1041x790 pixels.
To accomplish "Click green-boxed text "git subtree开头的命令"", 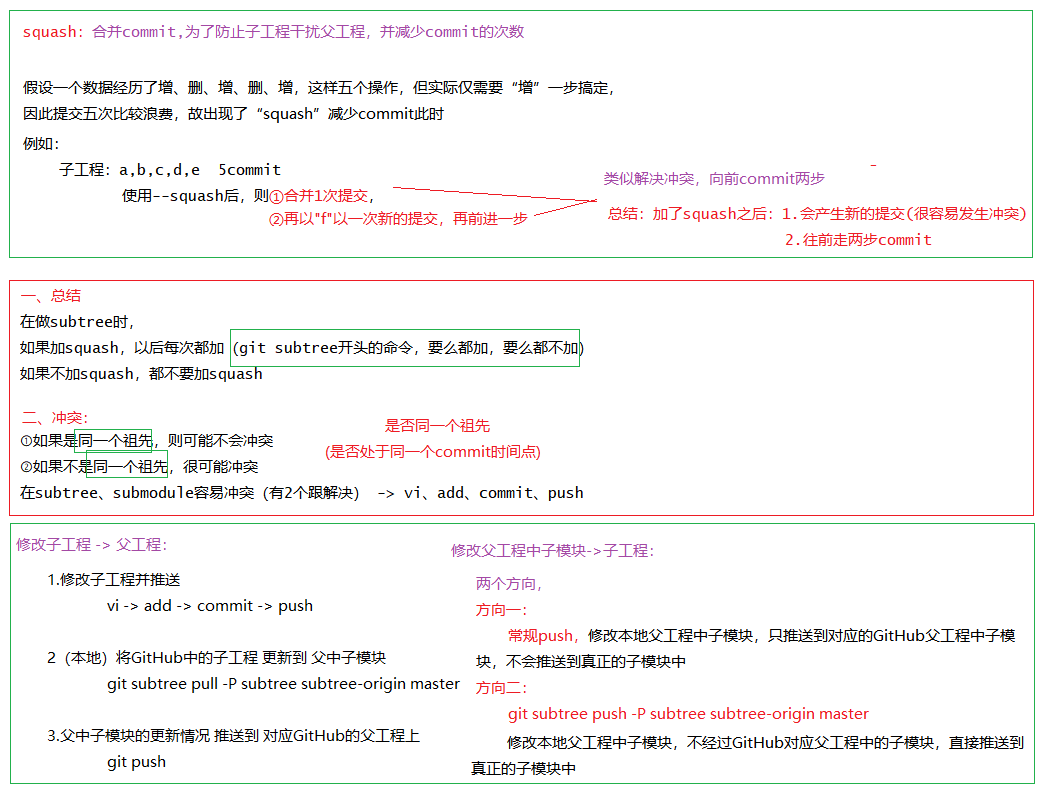I will tap(328, 348).
